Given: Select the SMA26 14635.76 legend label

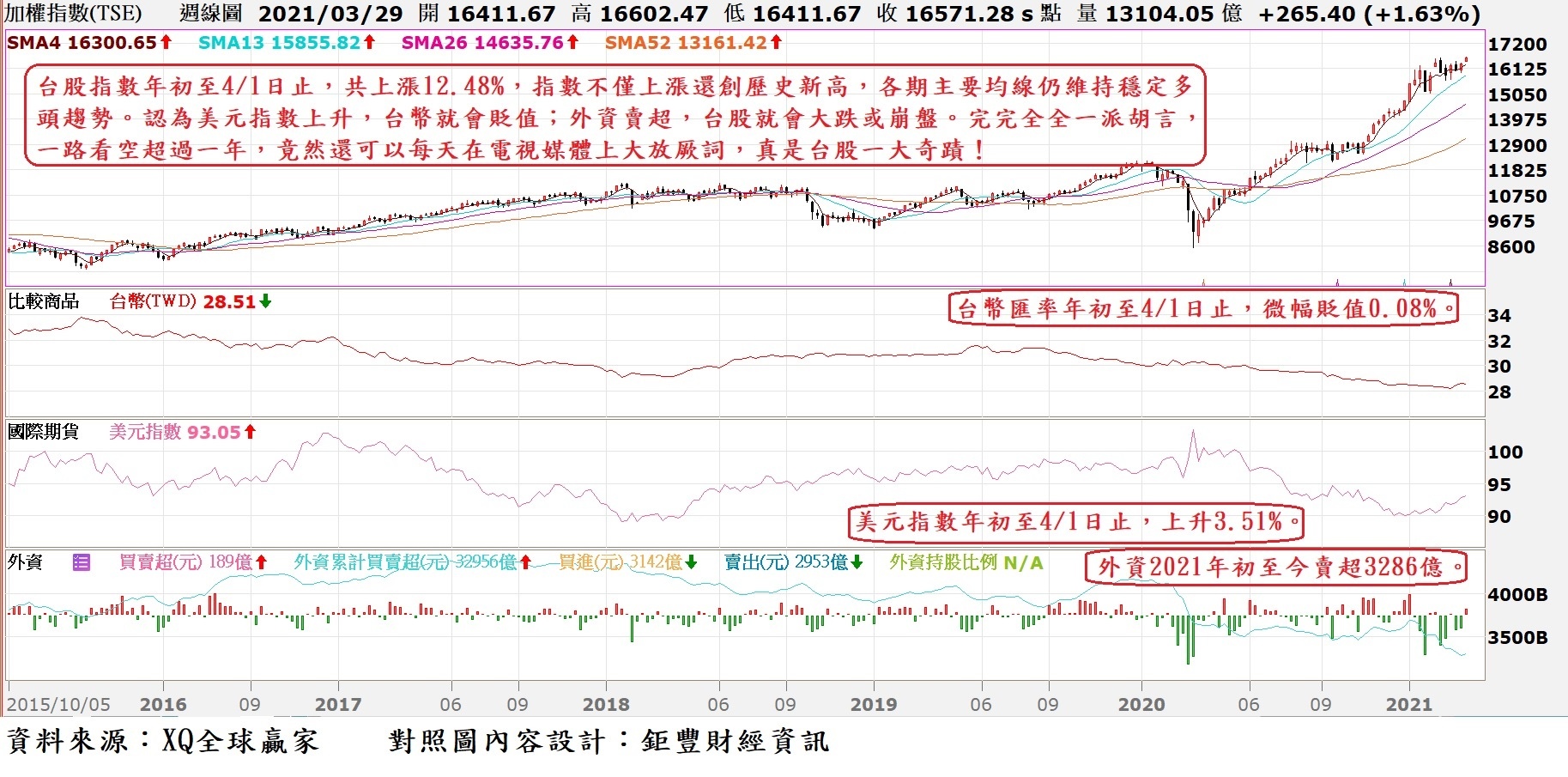Looking at the screenshot, I should (483, 42).
